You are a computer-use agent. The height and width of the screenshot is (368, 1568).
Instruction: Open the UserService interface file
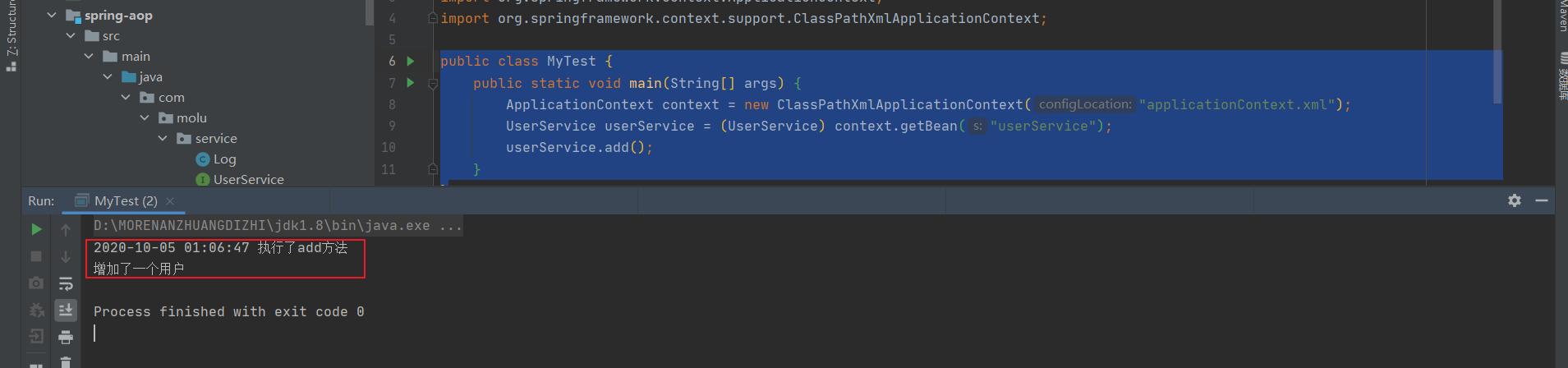pyautogui.click(x=248, y=179)
